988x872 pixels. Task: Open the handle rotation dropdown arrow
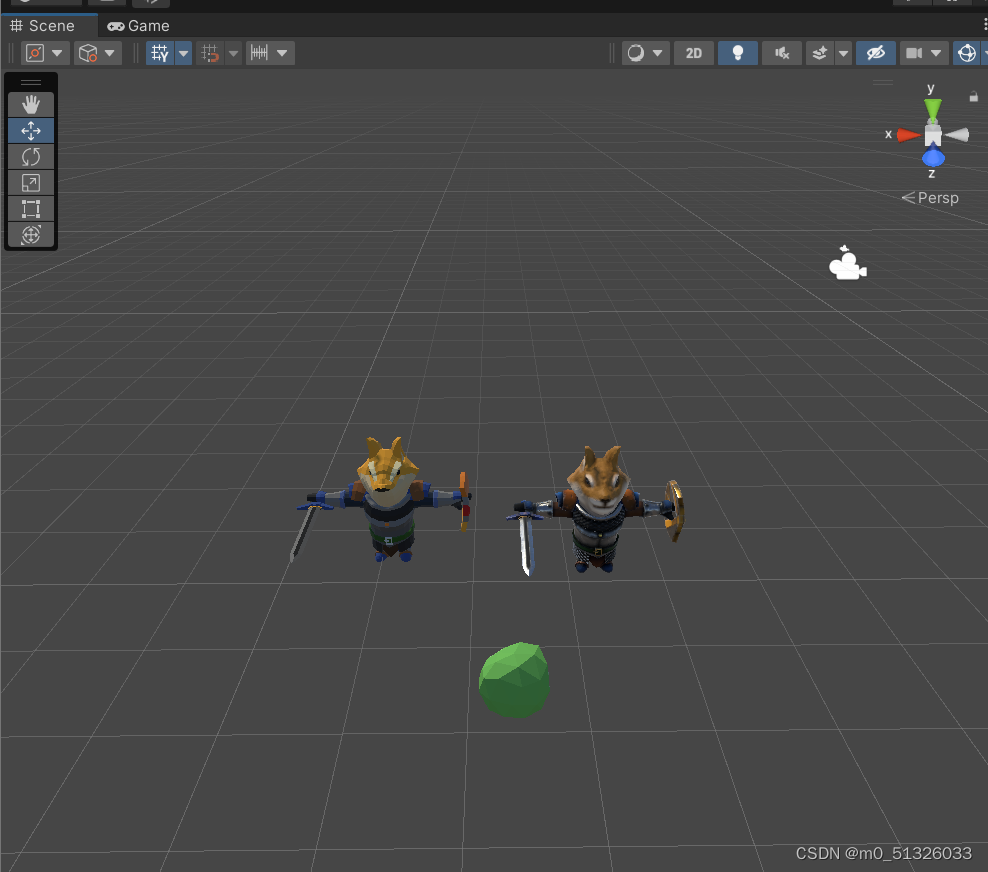[110, 53]
